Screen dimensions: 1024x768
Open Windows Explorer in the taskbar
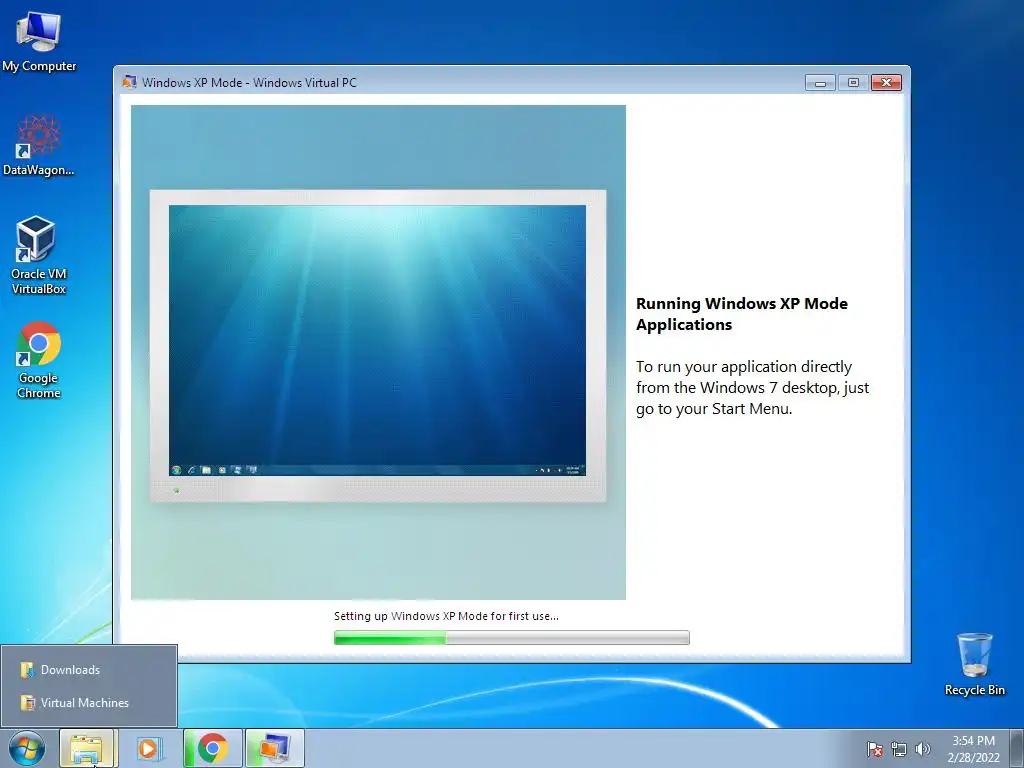point(87,748)
